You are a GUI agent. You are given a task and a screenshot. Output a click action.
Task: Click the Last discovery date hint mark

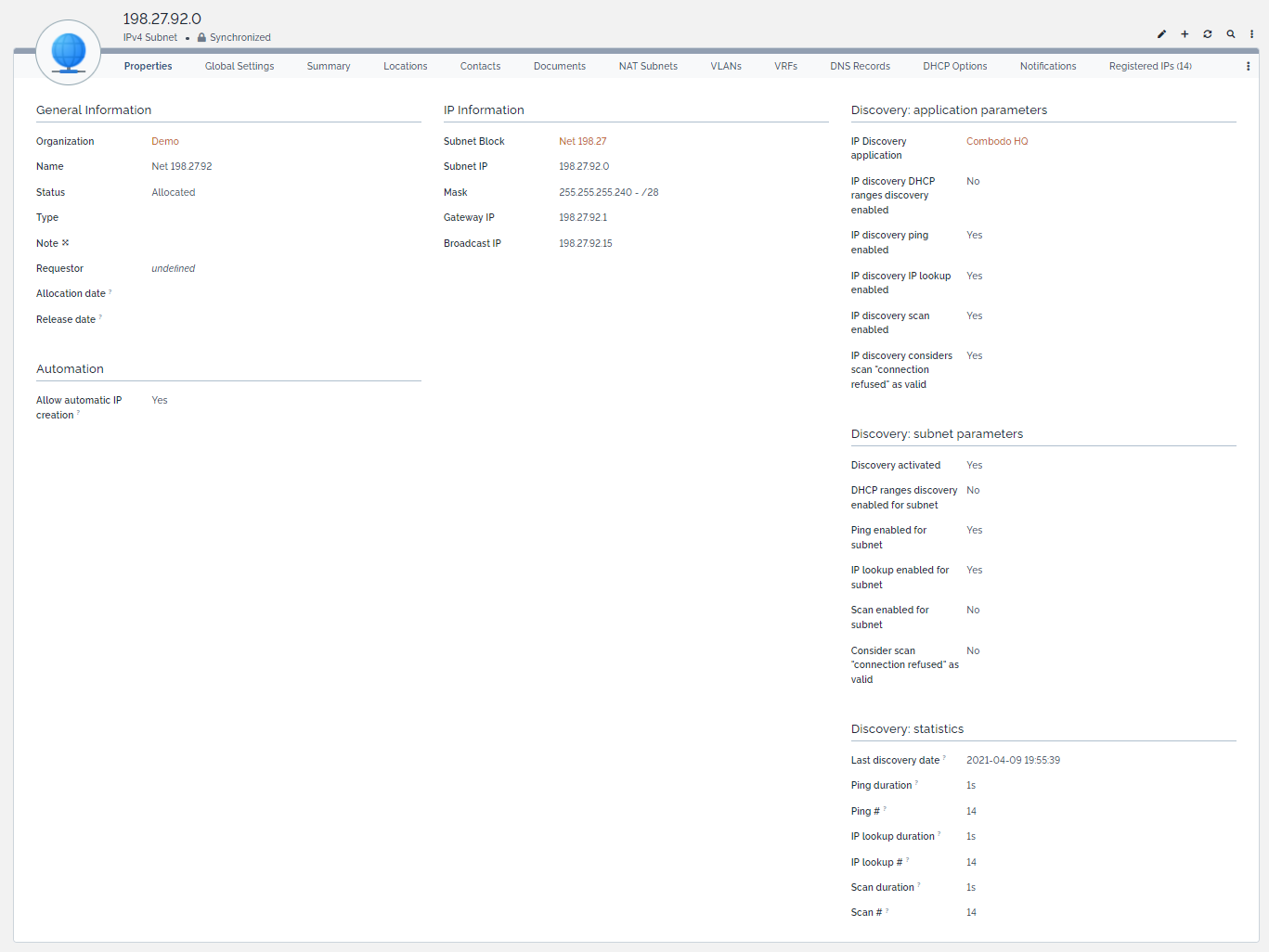pos(945,758)
